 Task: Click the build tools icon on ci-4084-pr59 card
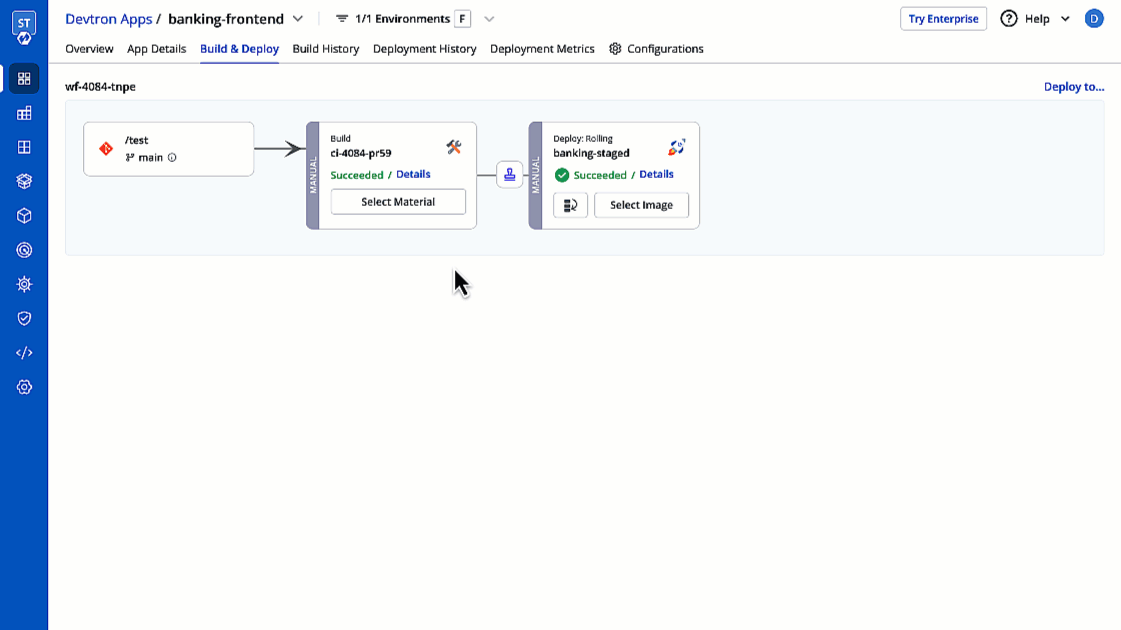[x=454, y=146]
